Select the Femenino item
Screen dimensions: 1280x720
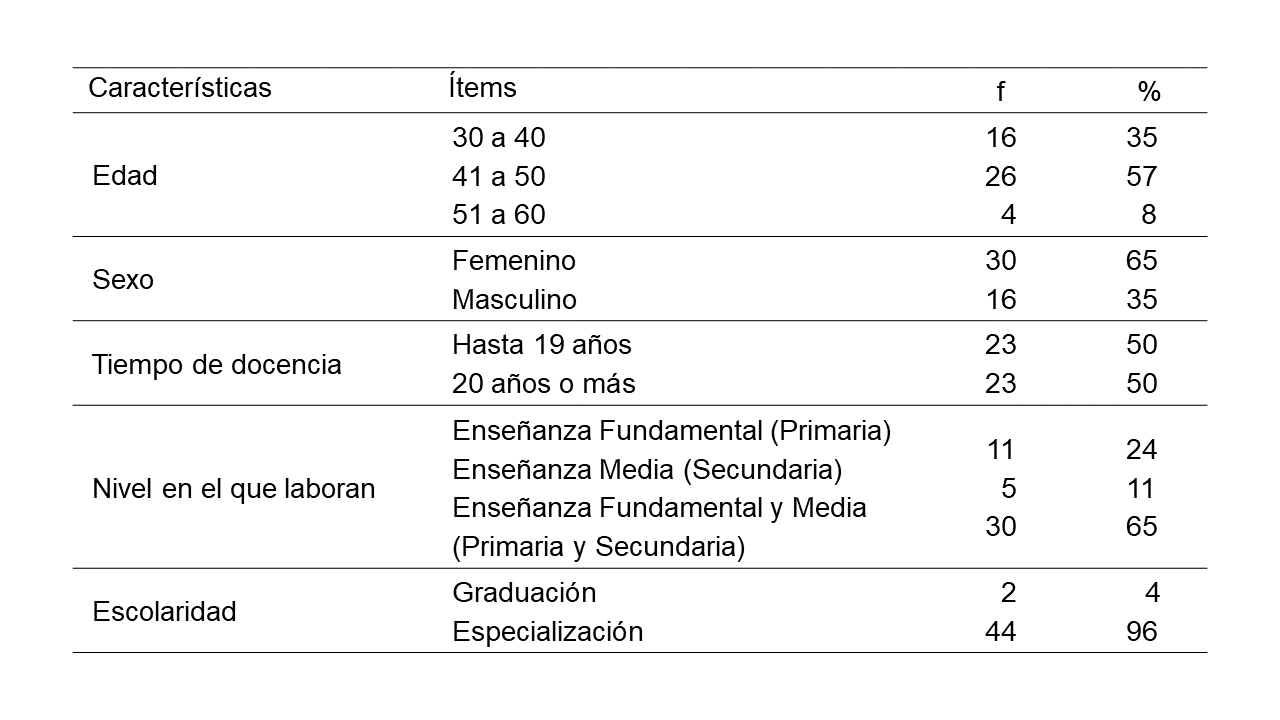(x=514, y=261)
